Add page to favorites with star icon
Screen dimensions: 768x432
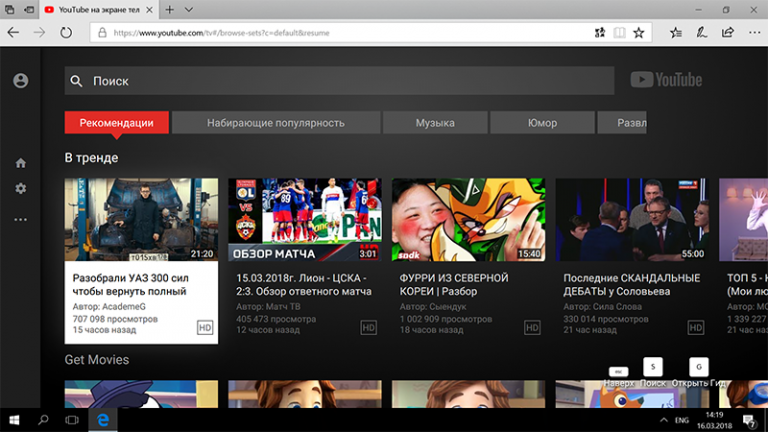(x=639, y=32)
